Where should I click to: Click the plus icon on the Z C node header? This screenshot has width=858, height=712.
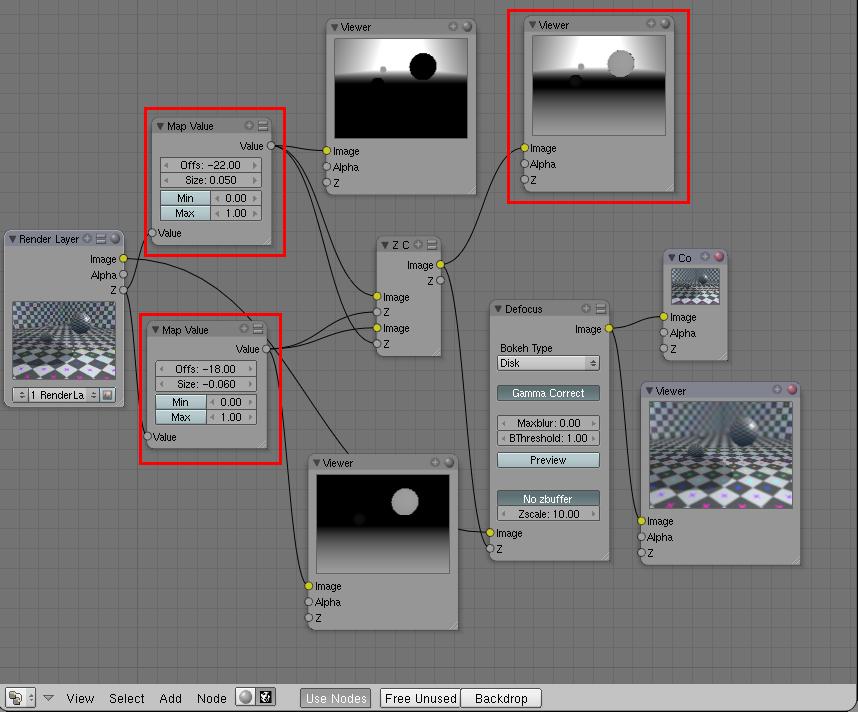(418, 244)
